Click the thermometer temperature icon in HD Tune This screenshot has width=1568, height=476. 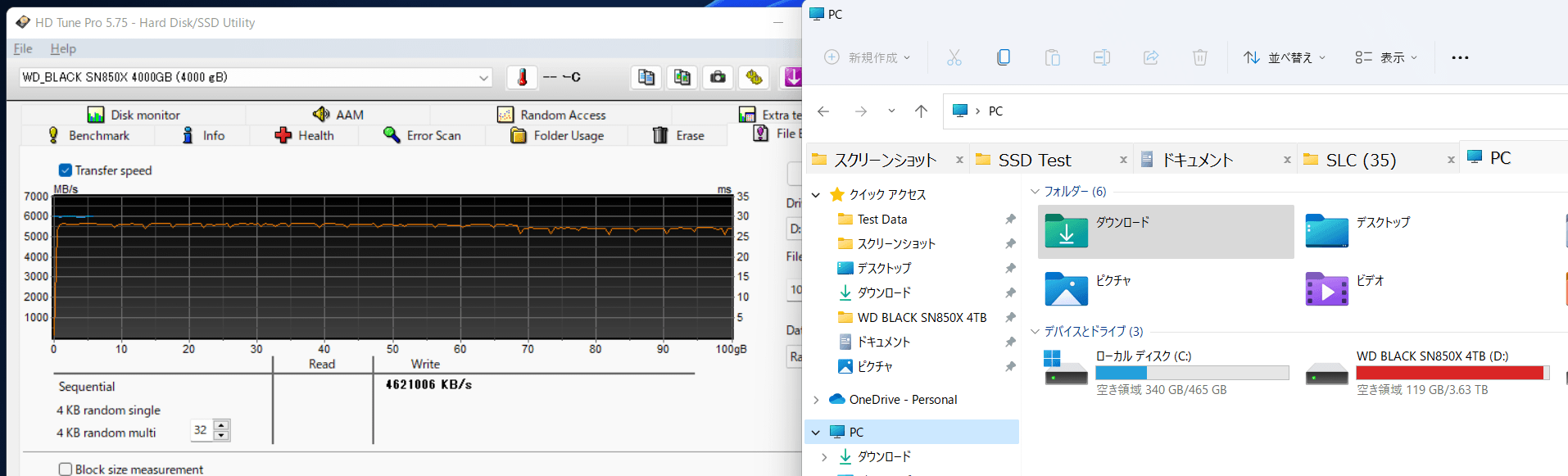tap(522, 77)
